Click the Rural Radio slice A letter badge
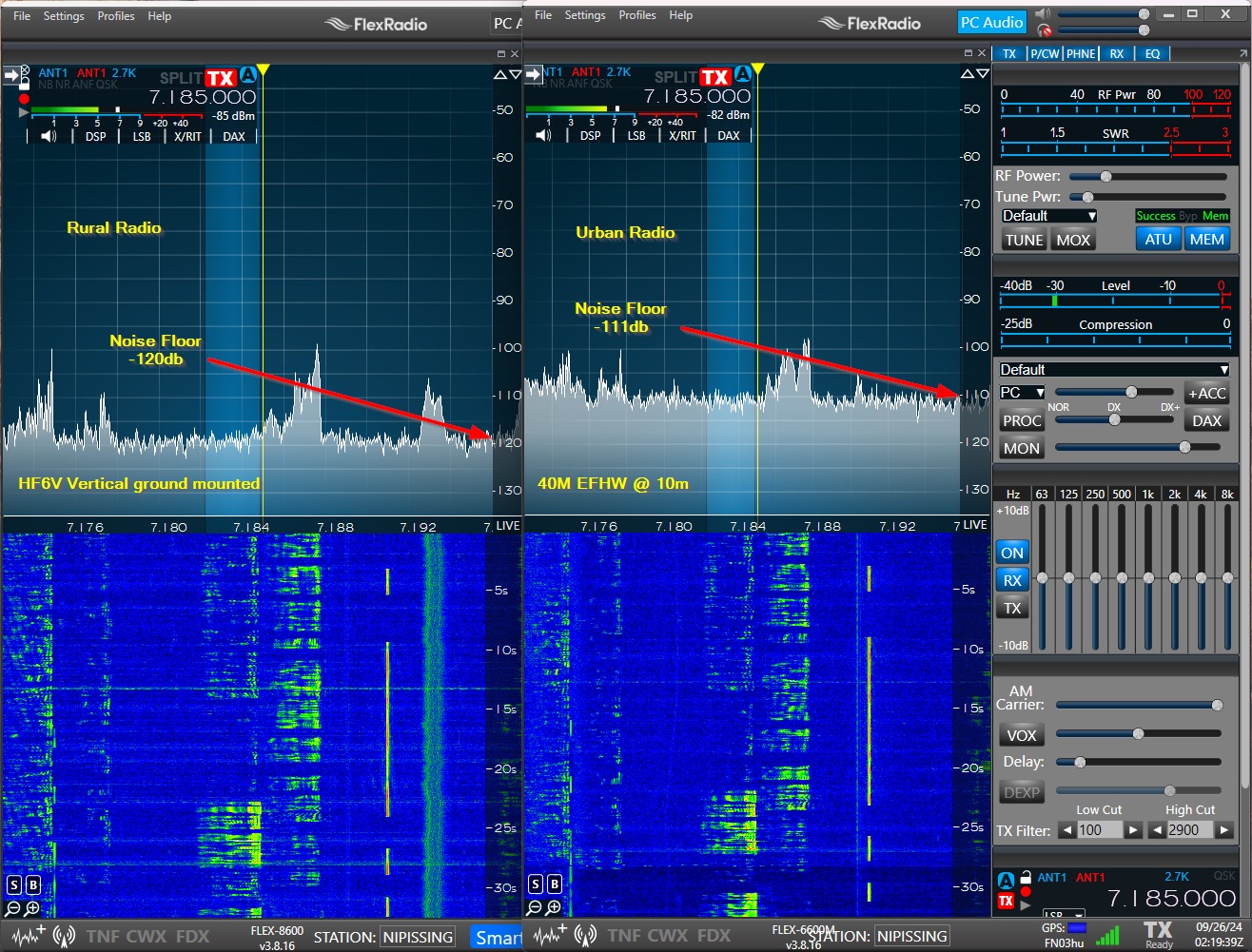The image size is (1252, 952). click(247, 76)
